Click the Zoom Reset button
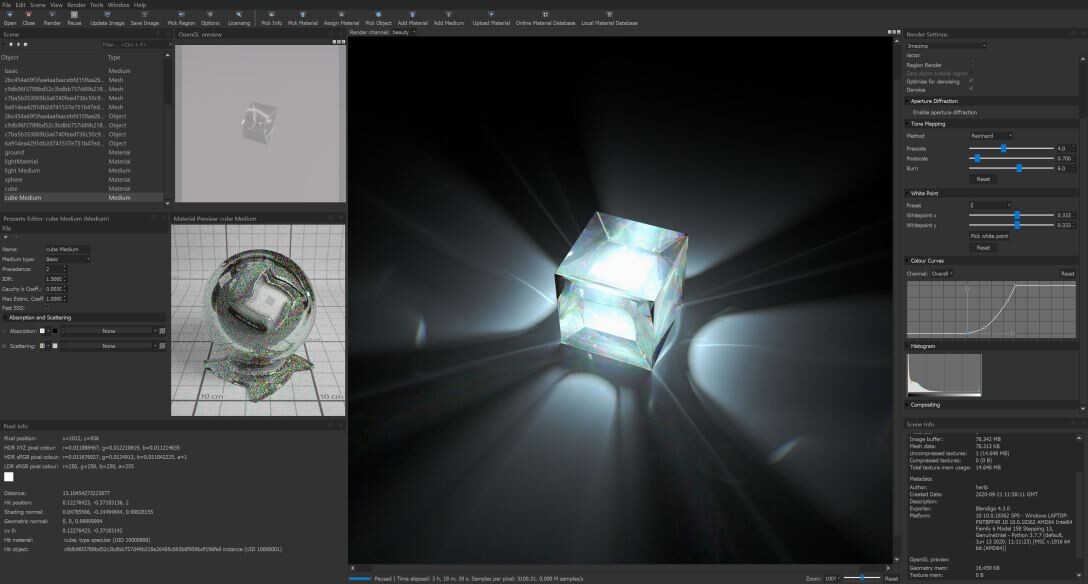This screenshot has height=584, width=1088. pyautogui.click(x=892, y=578)
